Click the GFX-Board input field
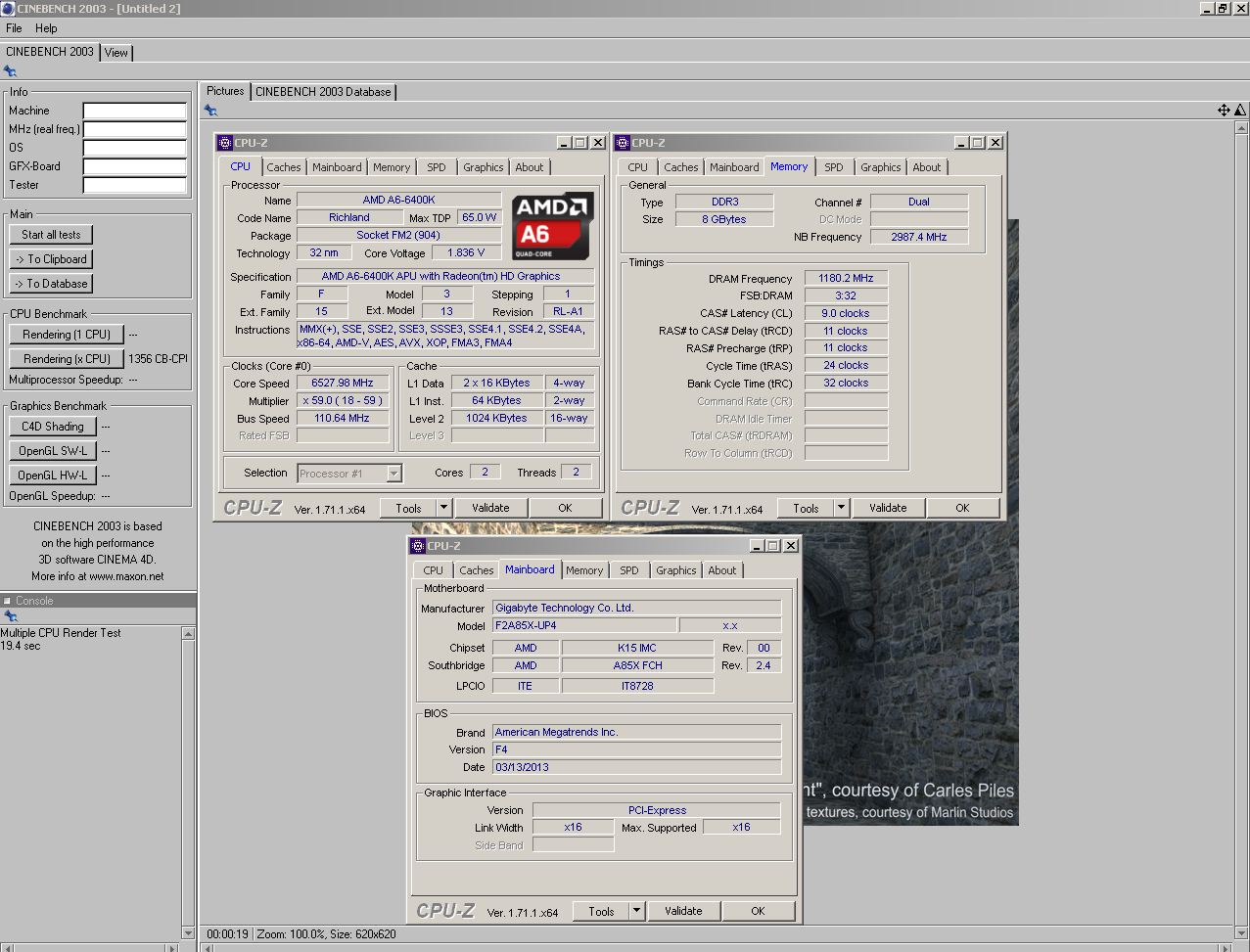This screenshot has height=952, width=1250. point(134,166)
